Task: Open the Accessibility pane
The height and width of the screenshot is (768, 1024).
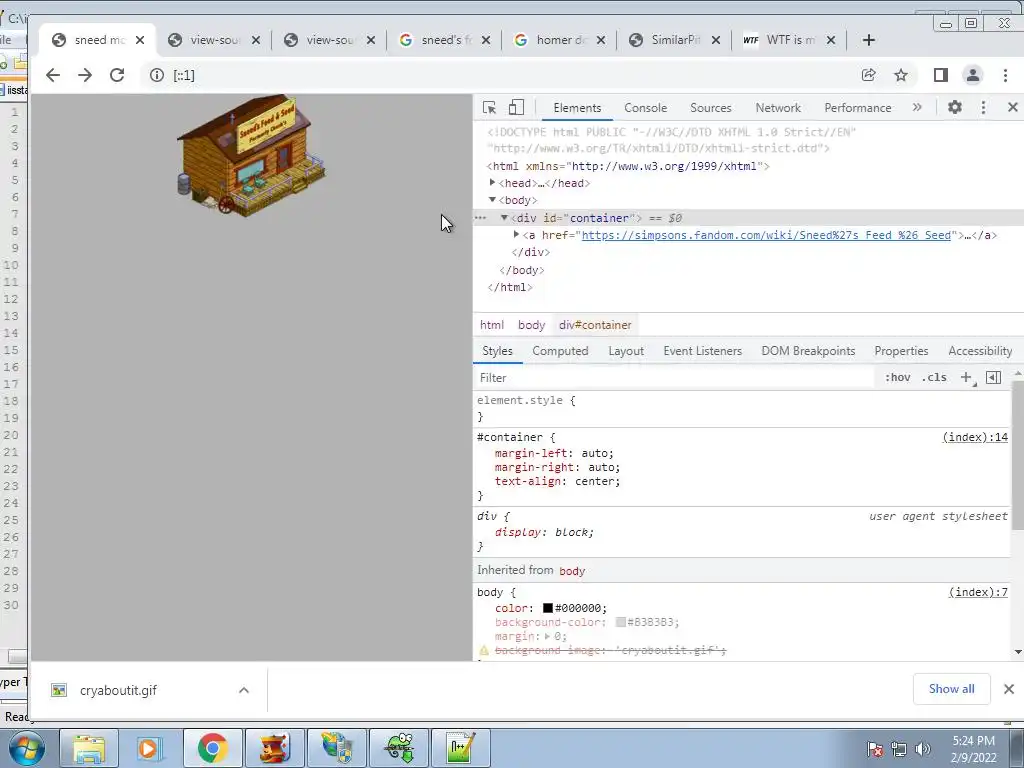Action: tap(980, 351)
